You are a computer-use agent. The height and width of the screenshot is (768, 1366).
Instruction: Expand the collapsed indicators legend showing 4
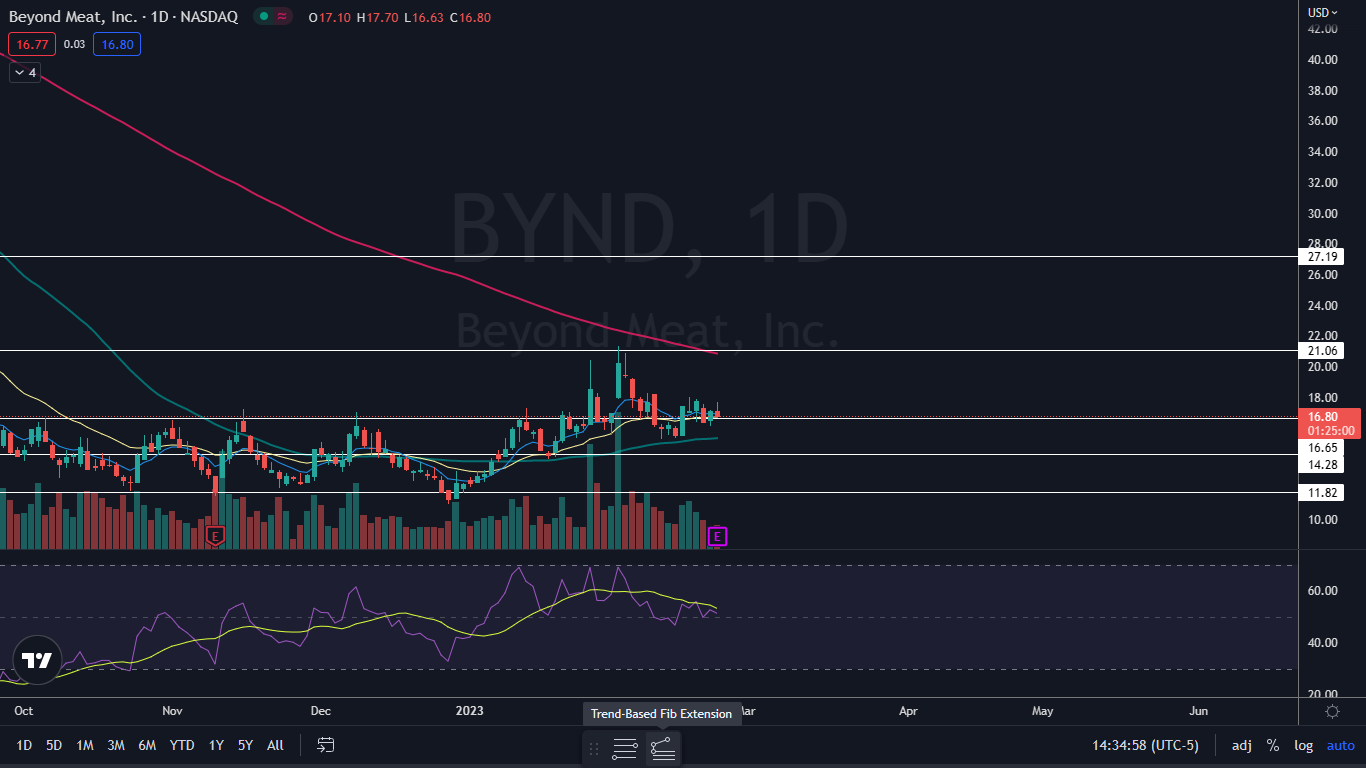pyautogui.click(x=25, y=72)
